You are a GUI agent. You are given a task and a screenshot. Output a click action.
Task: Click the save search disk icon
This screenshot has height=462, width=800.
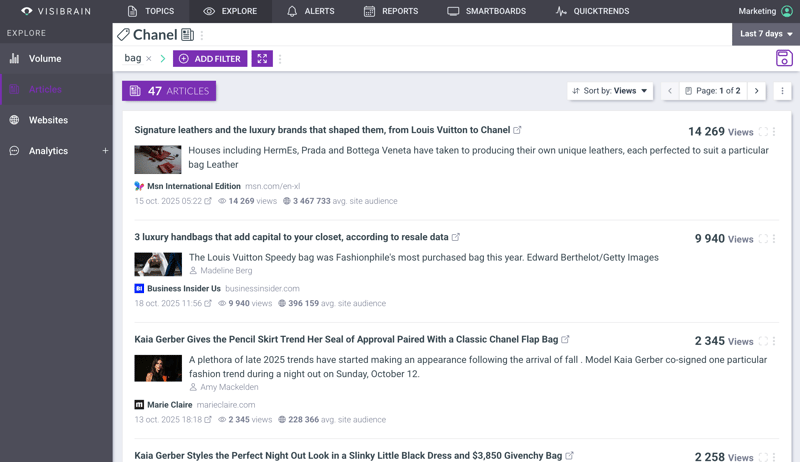(784, 59)
